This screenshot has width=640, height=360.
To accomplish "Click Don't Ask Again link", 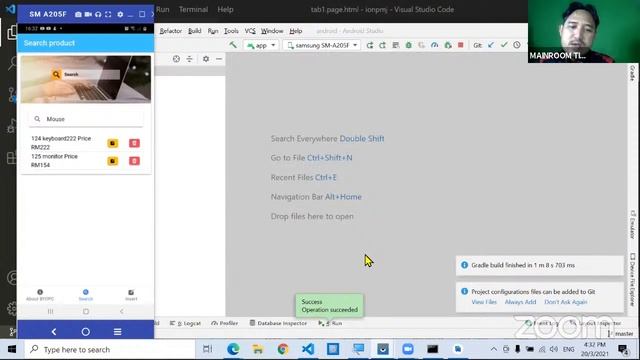I will coord(566,302).
